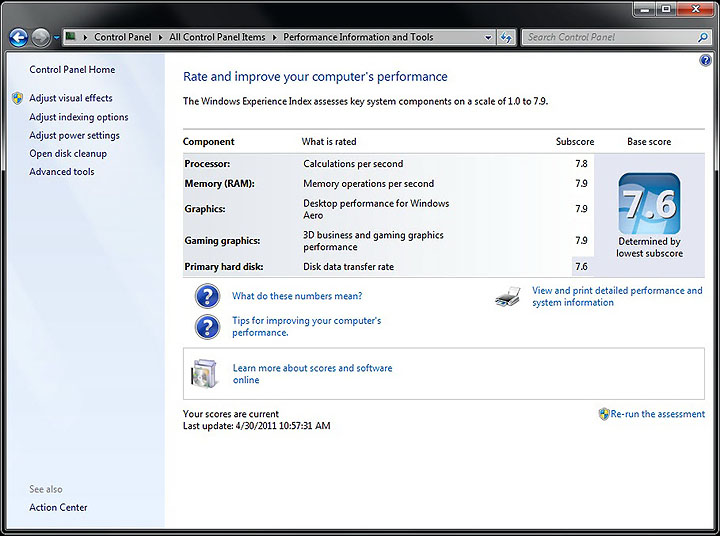
Task: View and print detailed performance information
Action: tap(617, 297)
